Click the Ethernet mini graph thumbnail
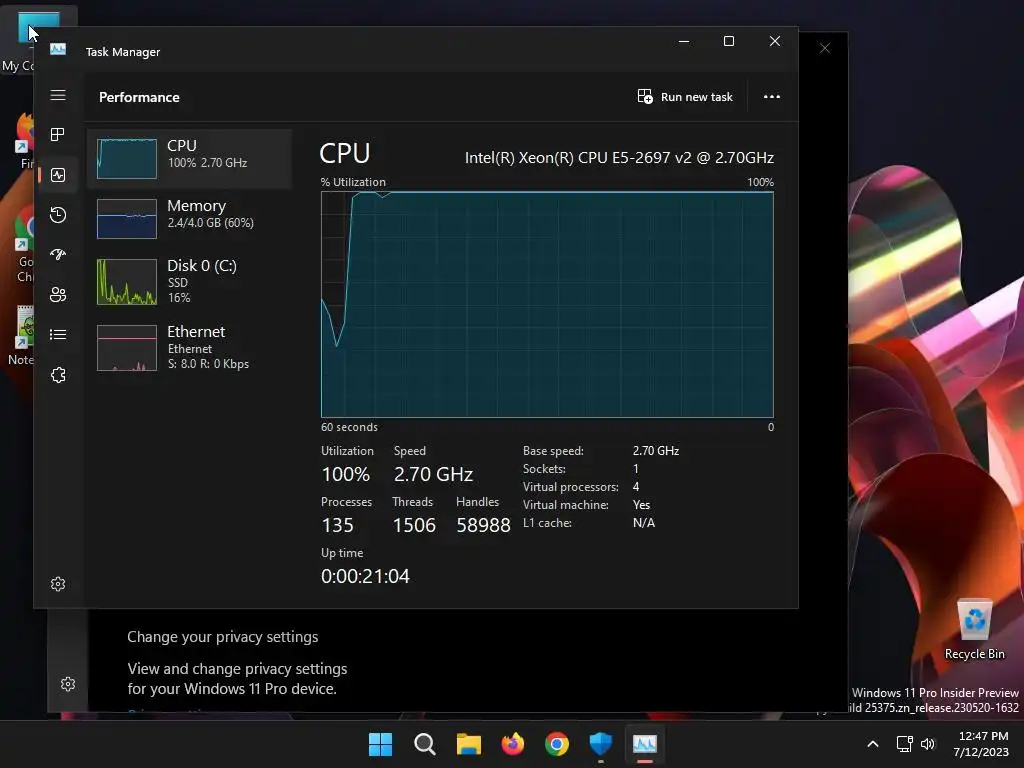The image size is (1024, 768). tap(127, 348)
